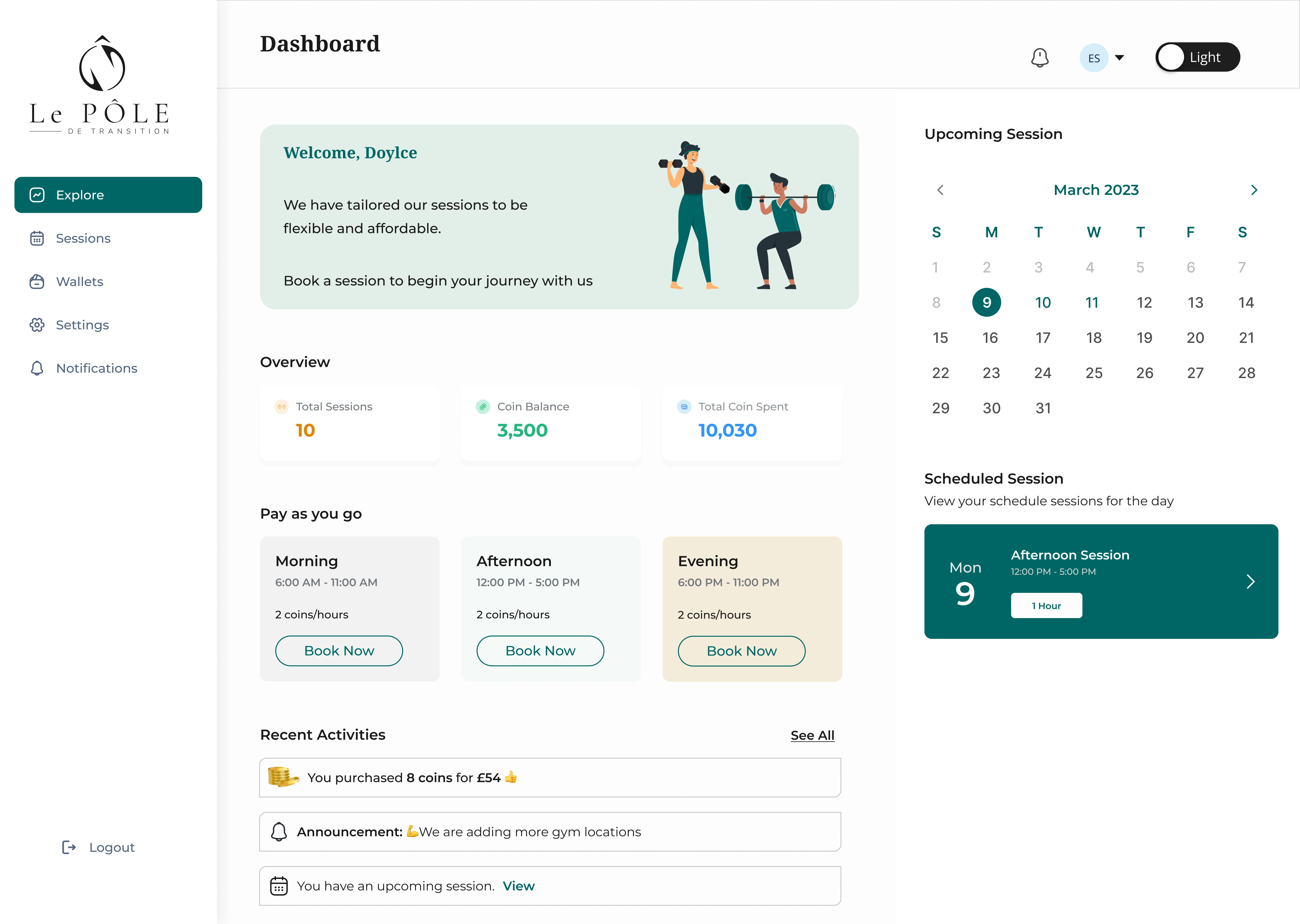Click the Sessions calendar icon
The image size is (1300, 924).
37,238
